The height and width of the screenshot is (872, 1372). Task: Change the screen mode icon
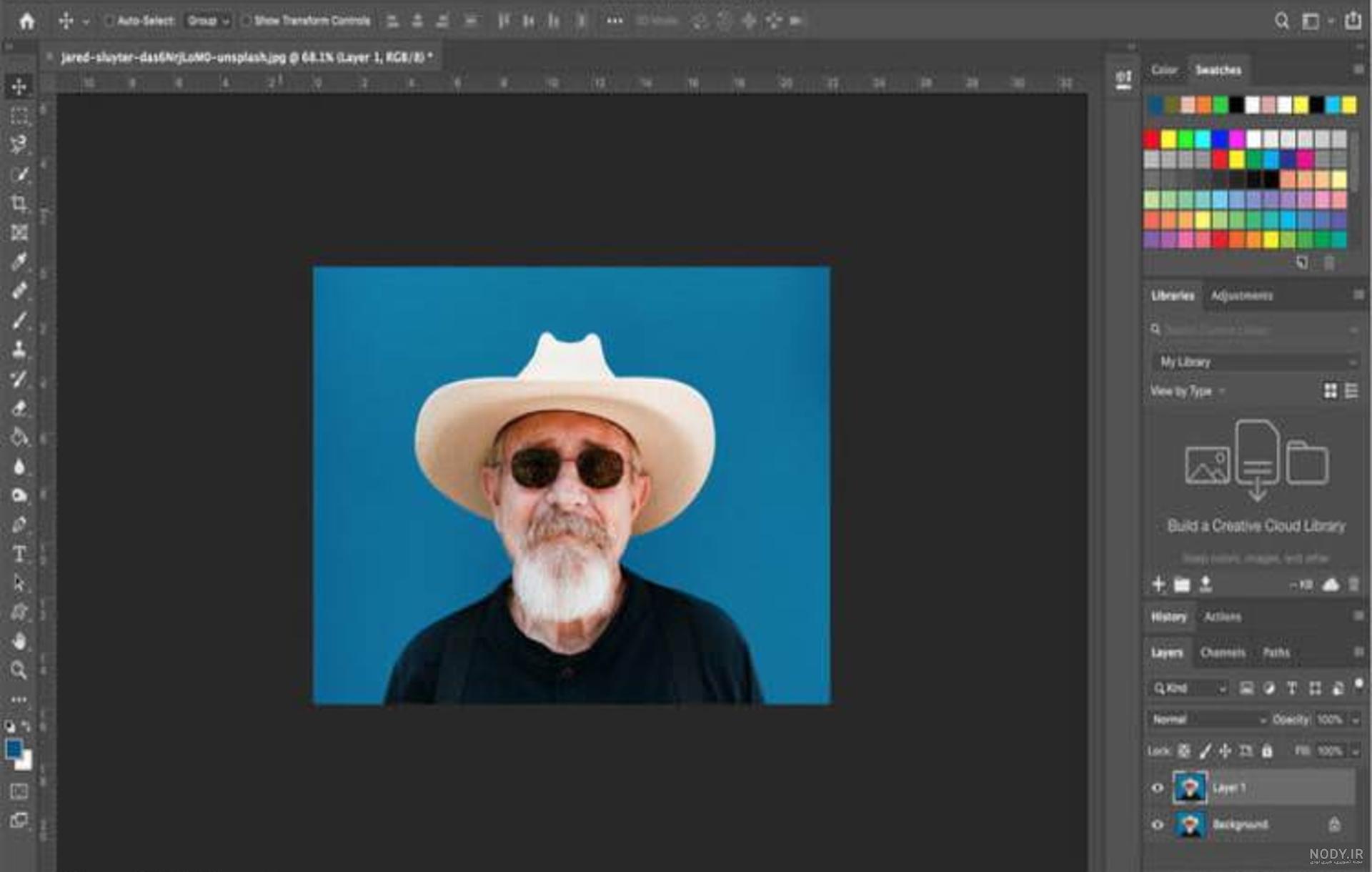(19, 821)
